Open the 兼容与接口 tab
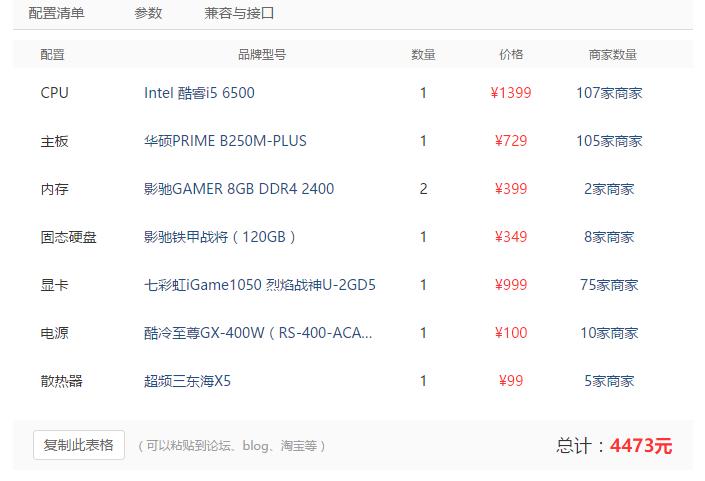Screen dimensions: 705x481 click(x=239, y=13)
